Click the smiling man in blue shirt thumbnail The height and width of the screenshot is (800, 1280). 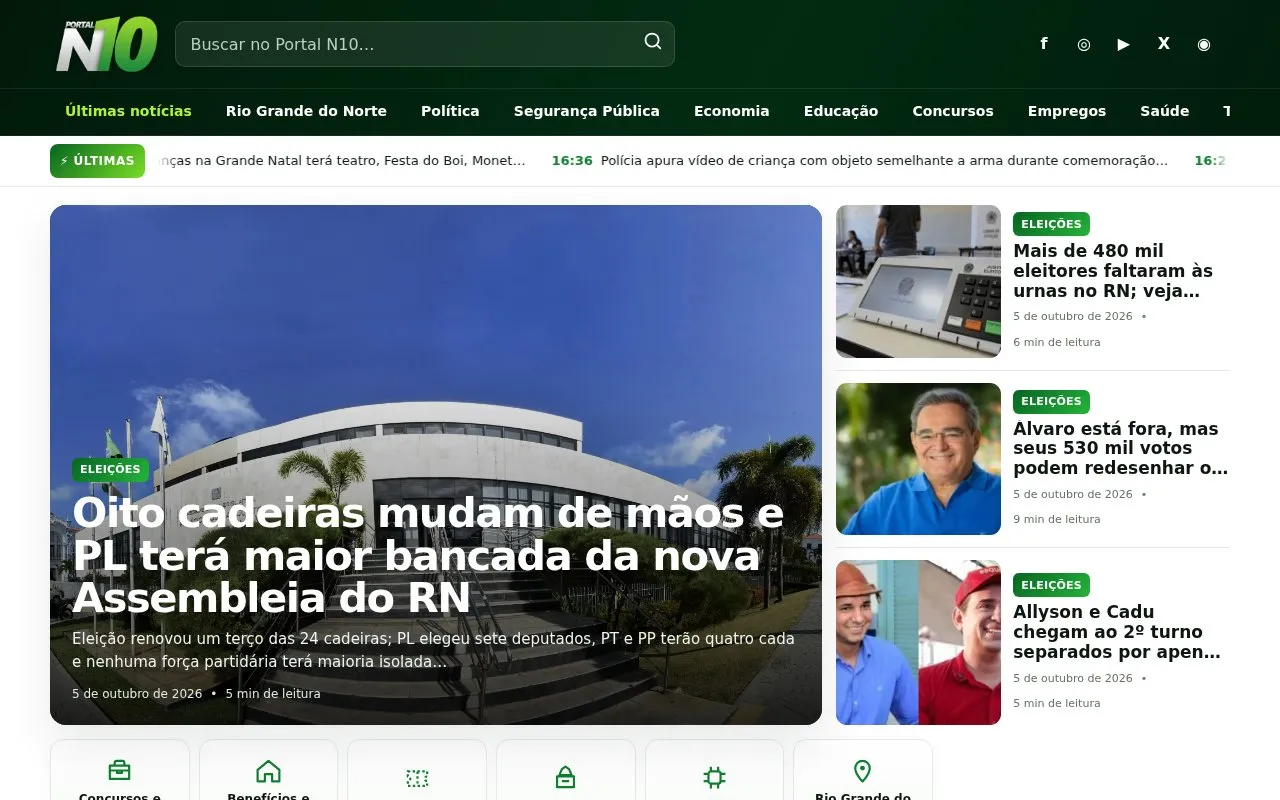pyautogui.click(x=918, y=459)
